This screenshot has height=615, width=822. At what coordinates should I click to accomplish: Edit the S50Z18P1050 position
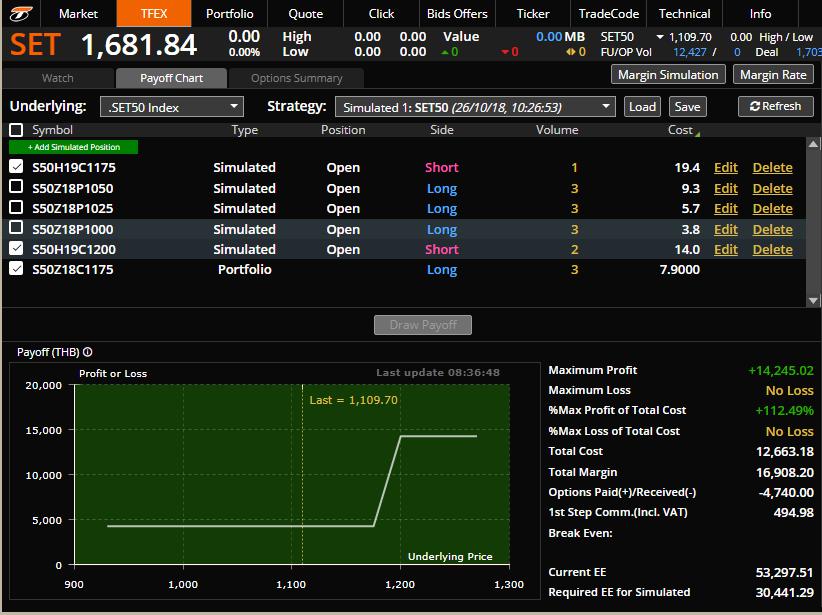pyautogui.click(x=726, y=188)
